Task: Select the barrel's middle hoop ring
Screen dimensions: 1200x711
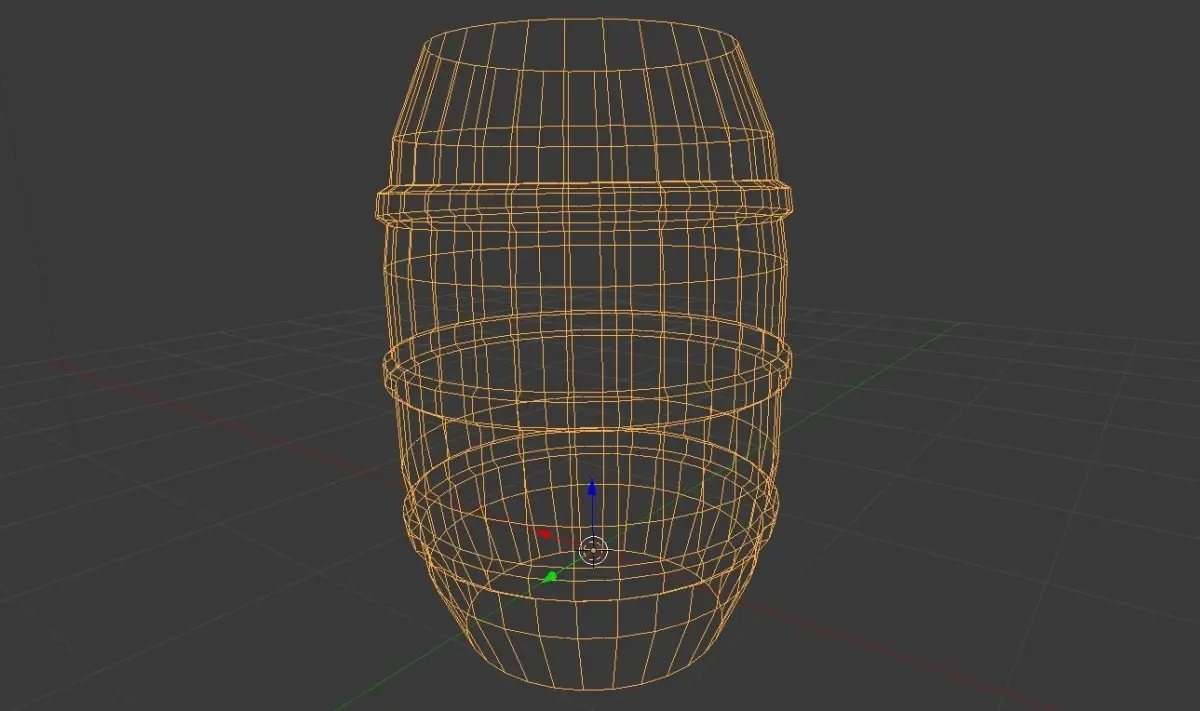Action: (587, 371)
